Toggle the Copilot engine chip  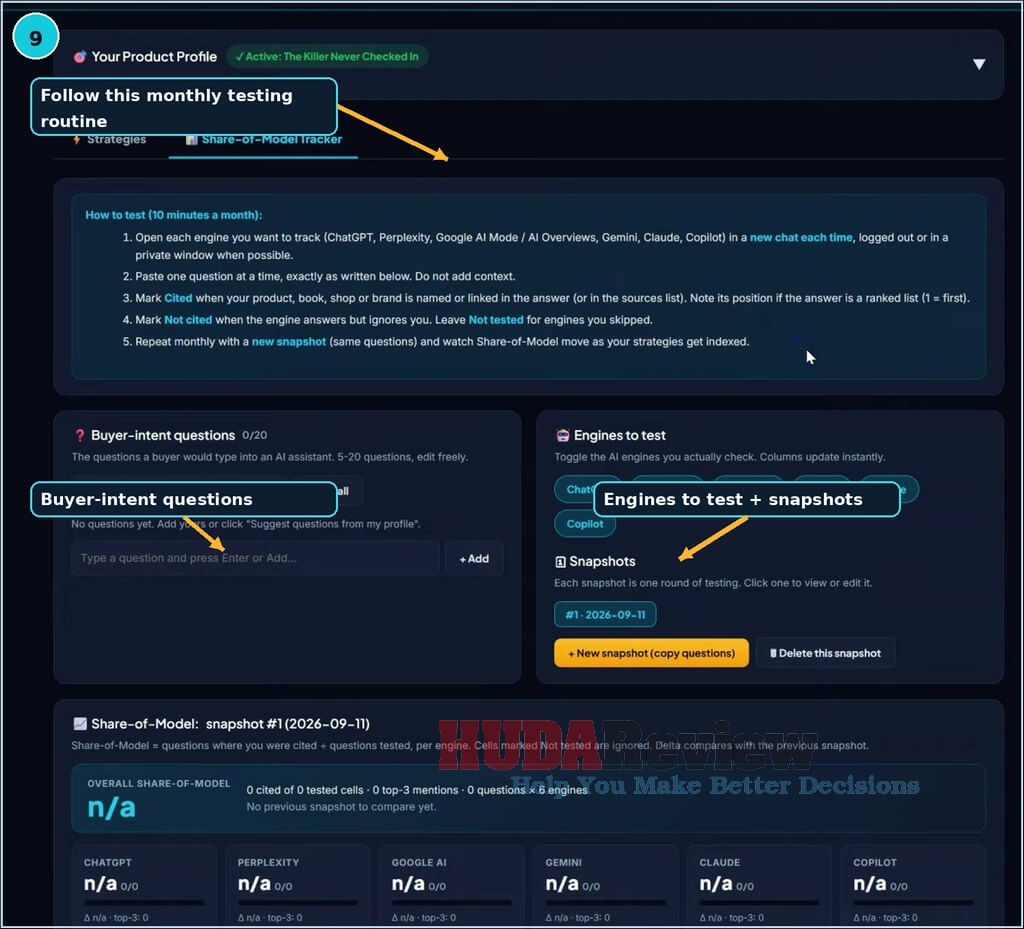(x=585, y=524)
